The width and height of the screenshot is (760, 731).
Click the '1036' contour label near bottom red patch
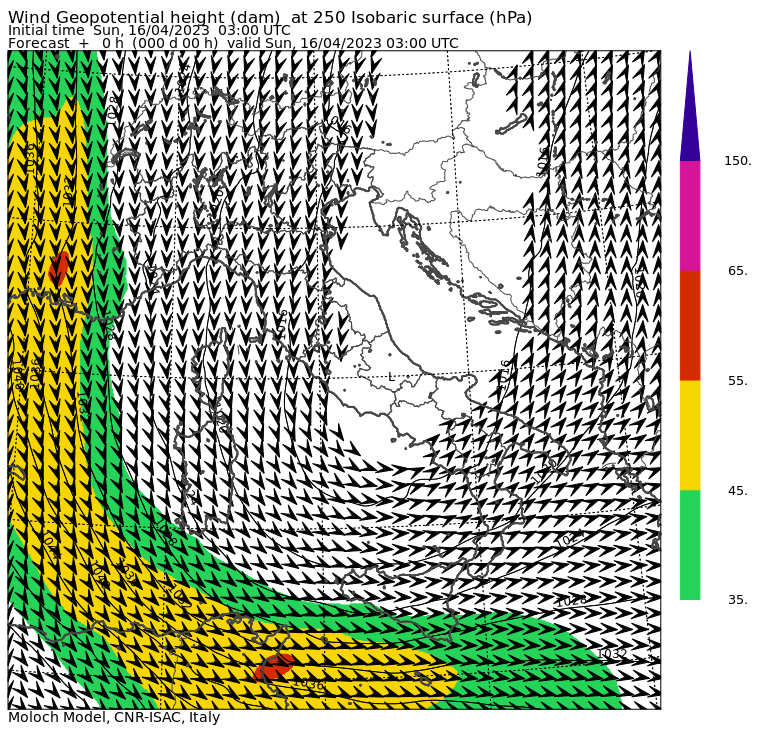pyautogui.click(x=309, y=684)
